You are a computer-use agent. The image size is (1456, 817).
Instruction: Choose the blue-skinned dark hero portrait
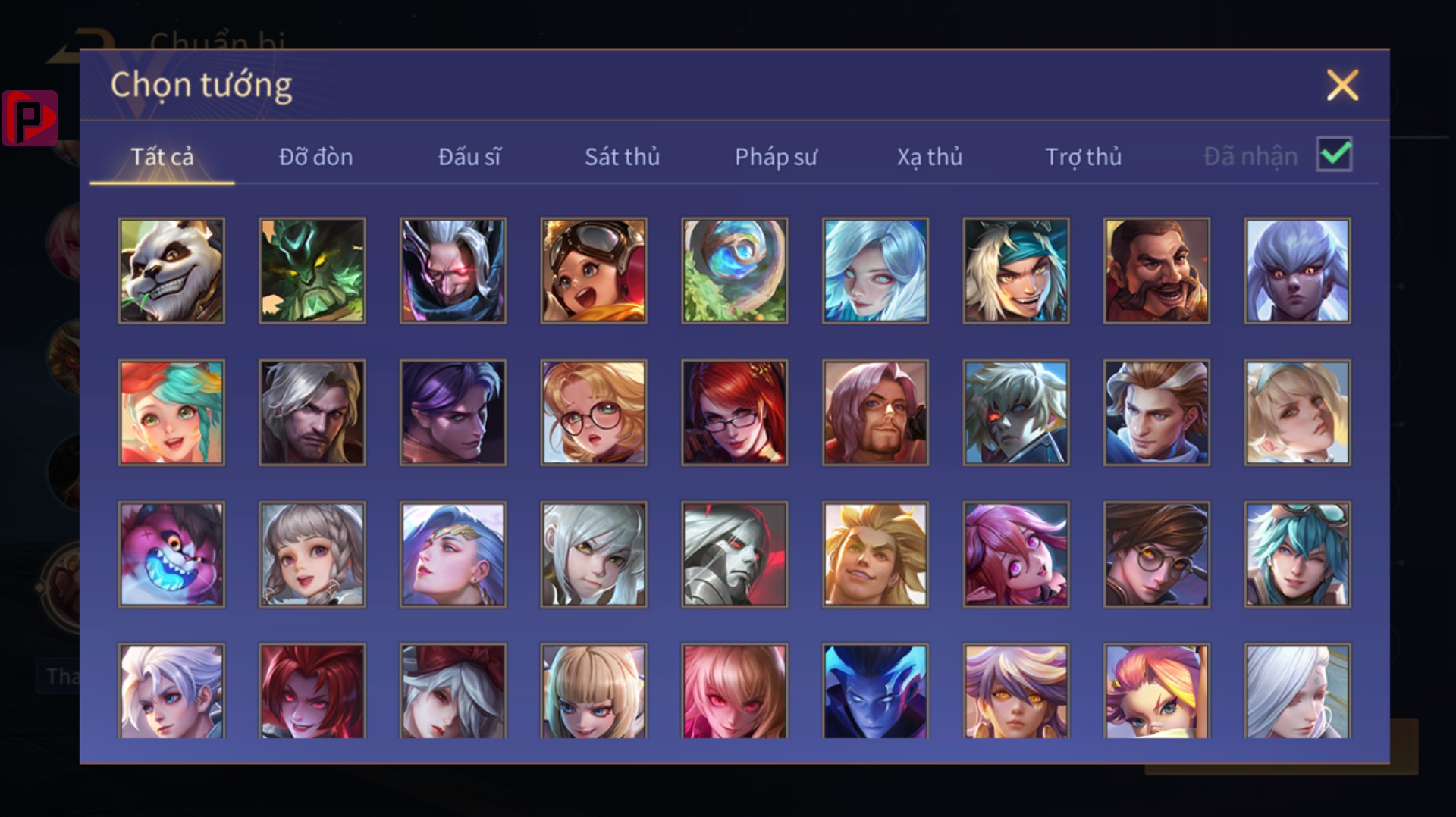[876, 690]
